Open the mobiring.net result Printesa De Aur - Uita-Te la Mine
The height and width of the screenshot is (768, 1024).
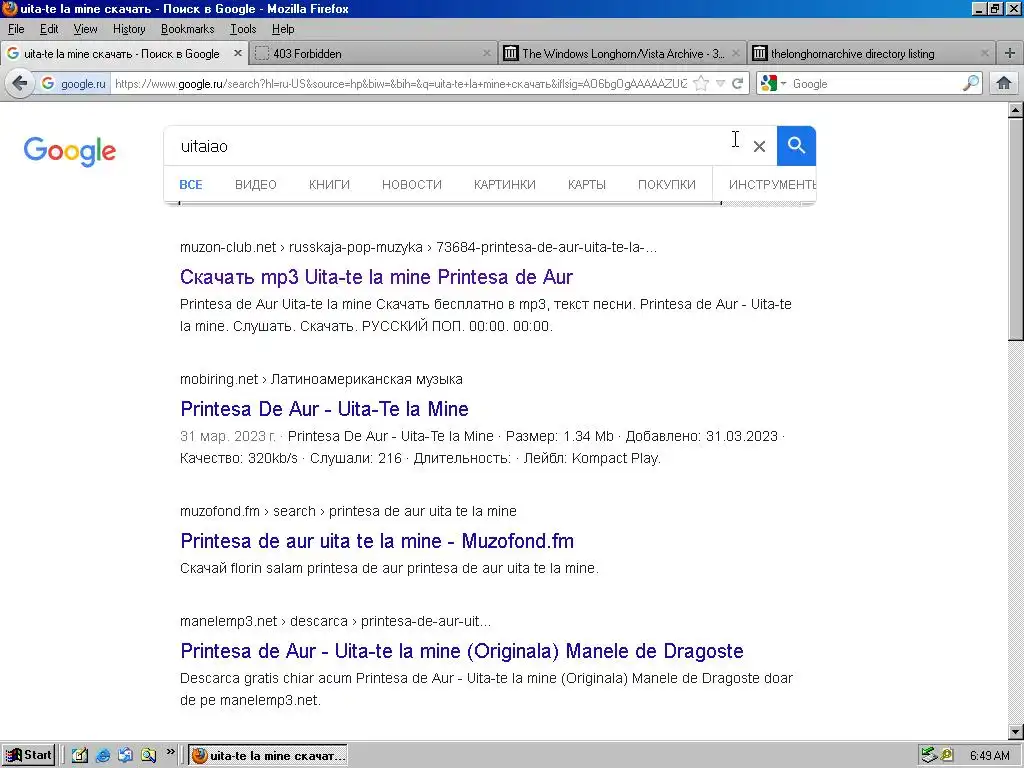coord(325,409)
